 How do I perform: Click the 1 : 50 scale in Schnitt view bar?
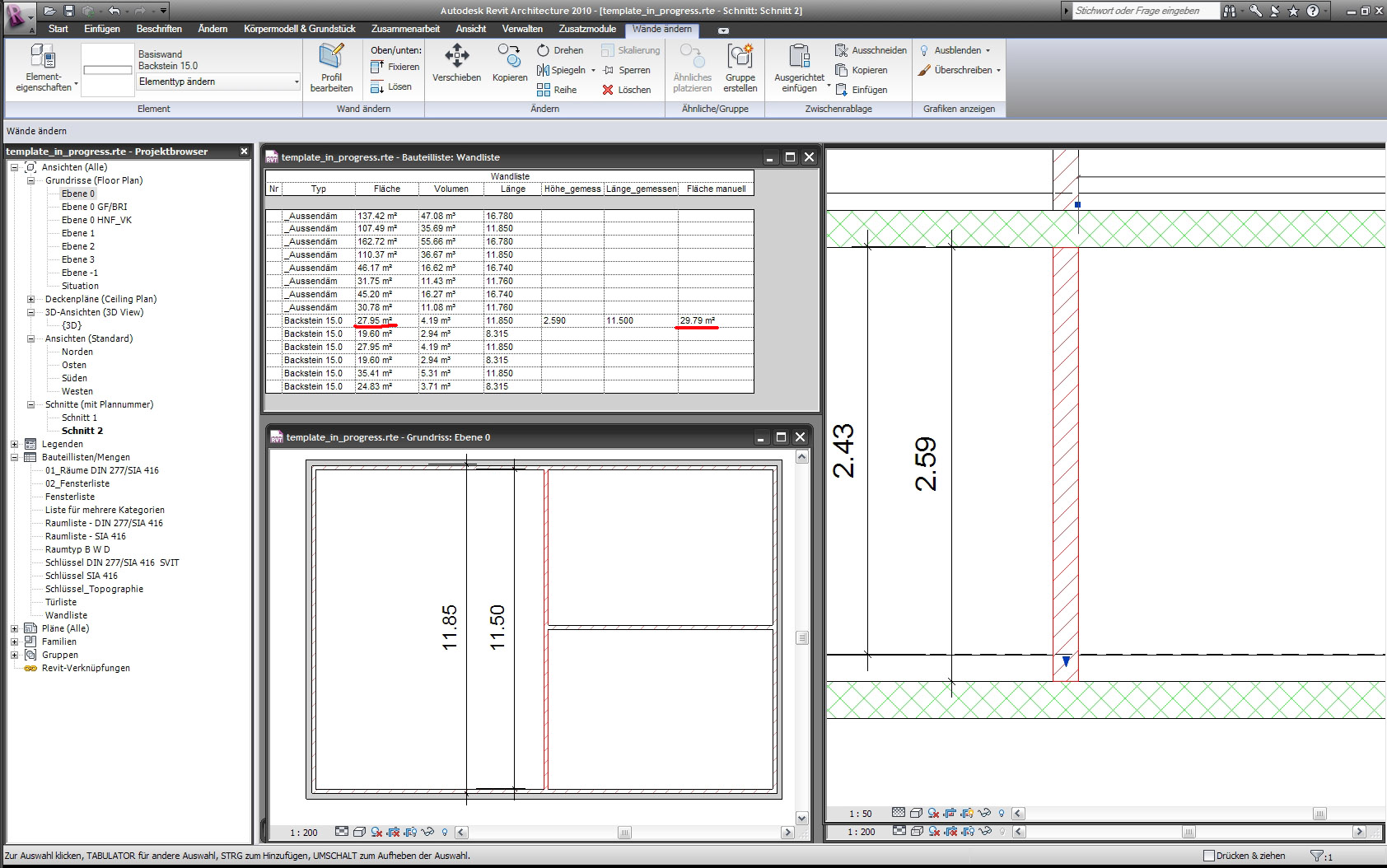pos(861,814)
